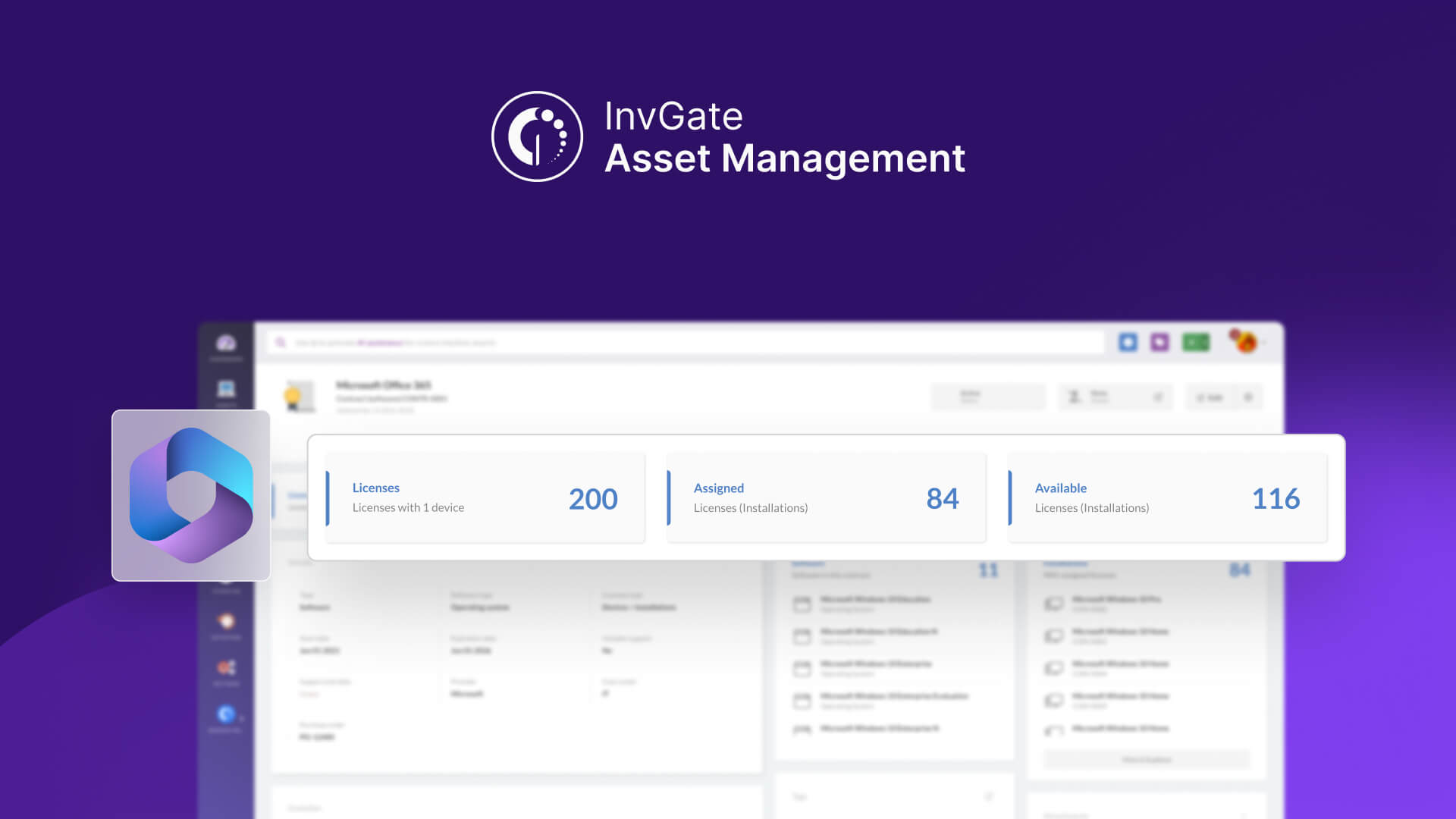This screenshot has height=819, width=1456.
Task: Click the blue globe sidebar icon
Action: 226,714
